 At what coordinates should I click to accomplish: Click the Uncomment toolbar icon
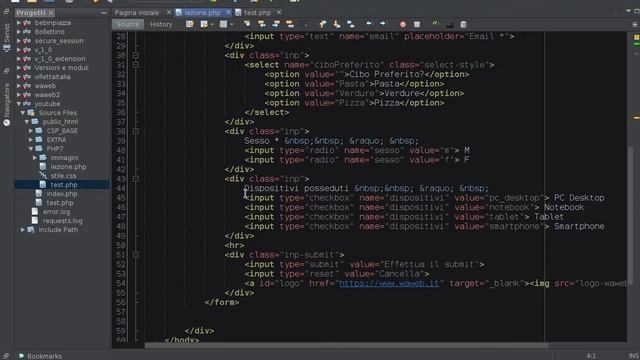point(449,24)
